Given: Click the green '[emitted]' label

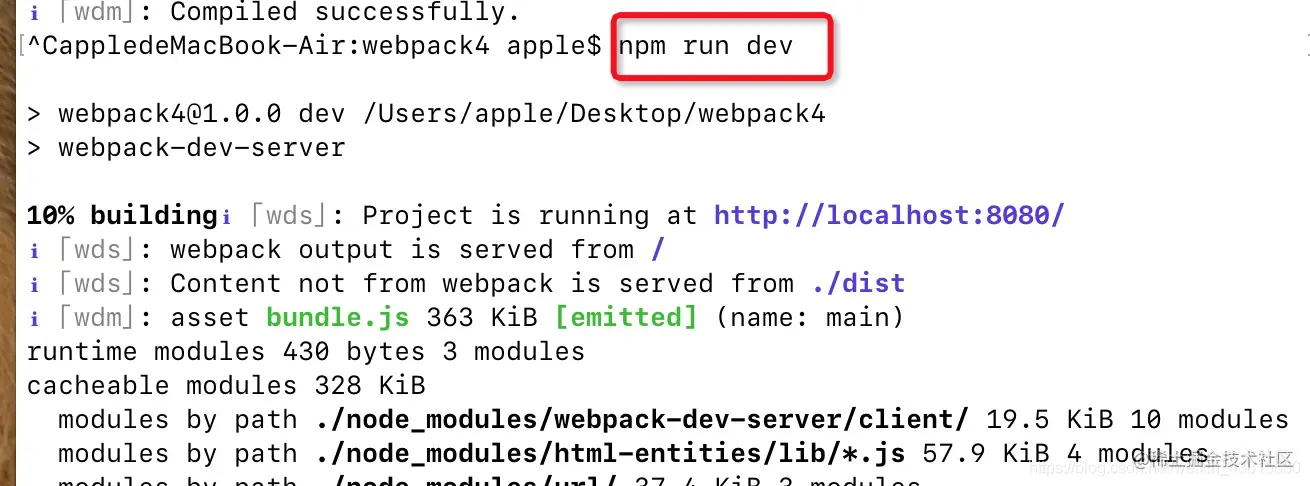Looking at the screenshot, I should (x=626, y=317).
